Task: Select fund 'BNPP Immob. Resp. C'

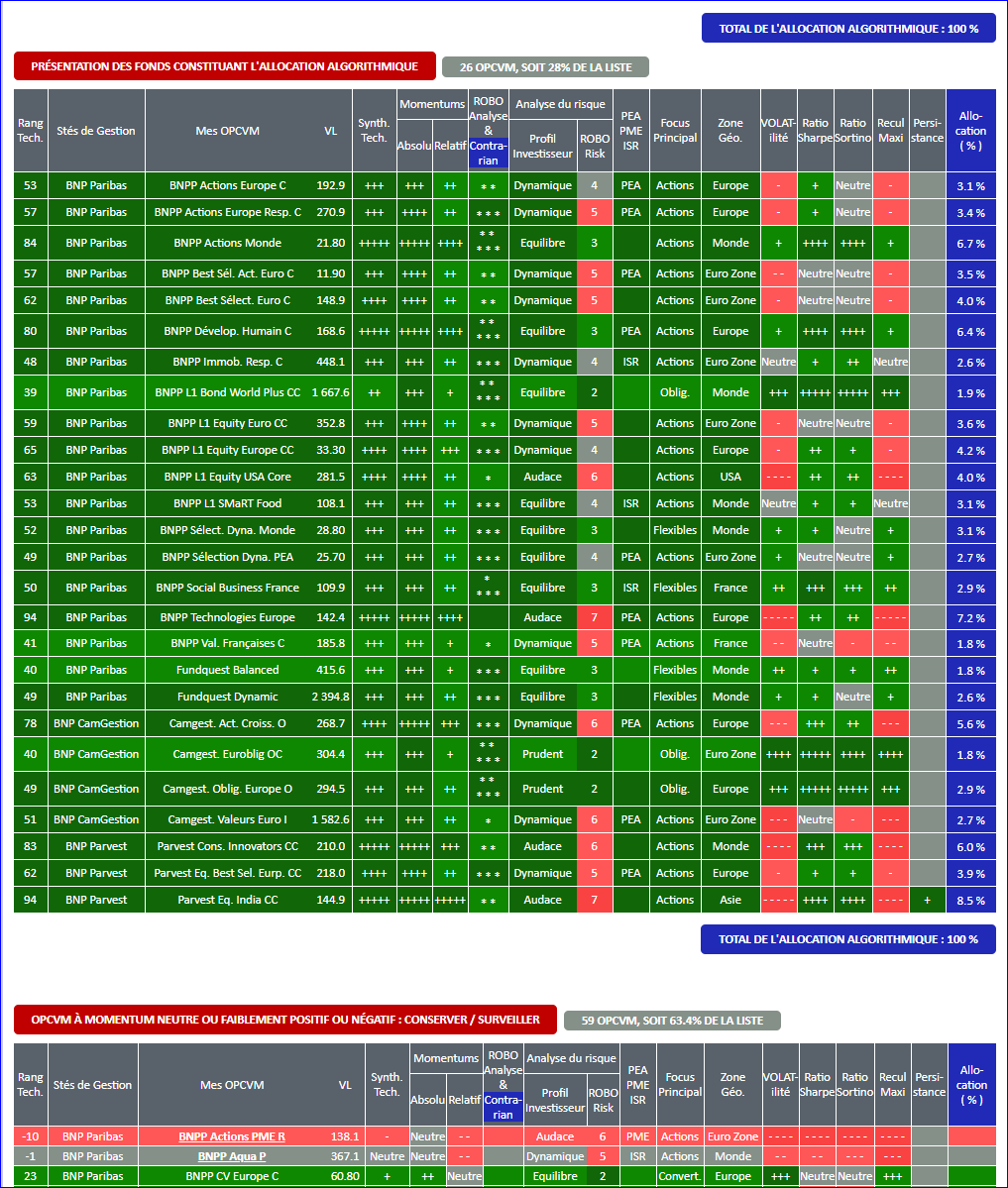Action: click(228, 362)
